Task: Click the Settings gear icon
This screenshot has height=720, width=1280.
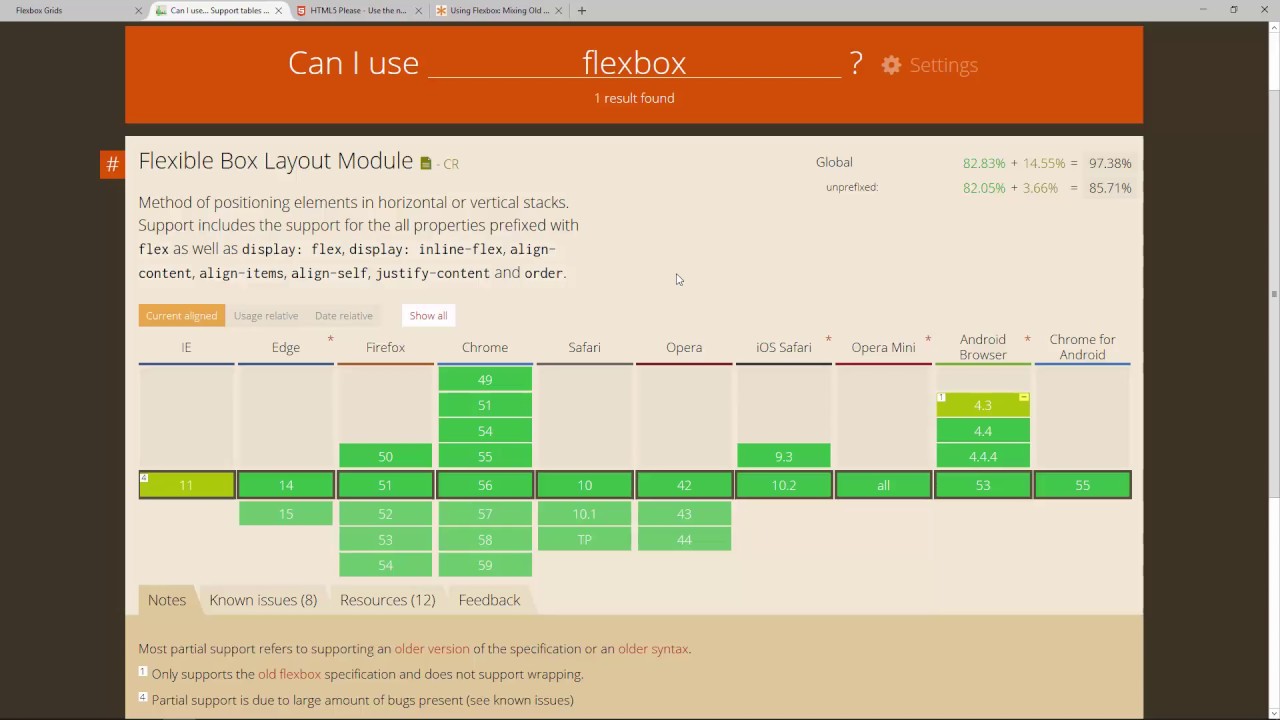Action: [x=891, y=65]
